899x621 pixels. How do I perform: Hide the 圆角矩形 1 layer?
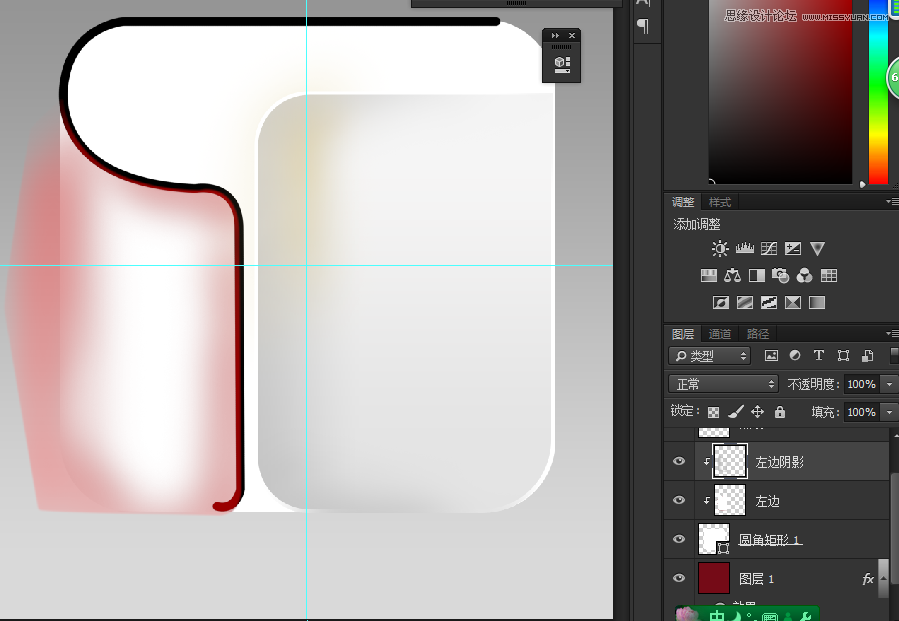(679, 539)
